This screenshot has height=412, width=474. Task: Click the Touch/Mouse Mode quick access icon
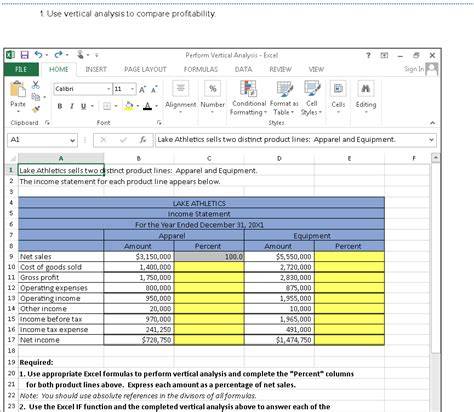coord(80,55)
